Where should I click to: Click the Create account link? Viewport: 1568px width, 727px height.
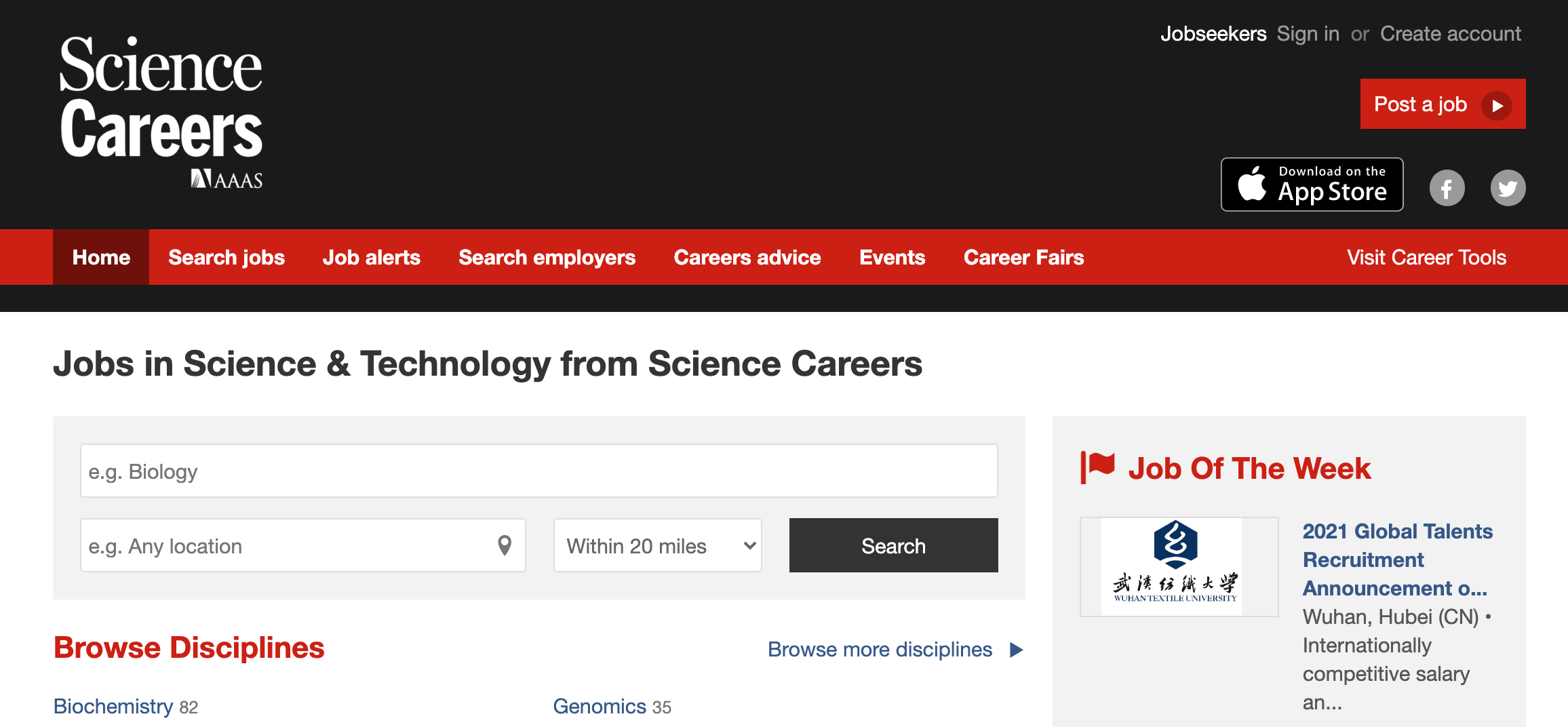click(x=1451, y=33)
